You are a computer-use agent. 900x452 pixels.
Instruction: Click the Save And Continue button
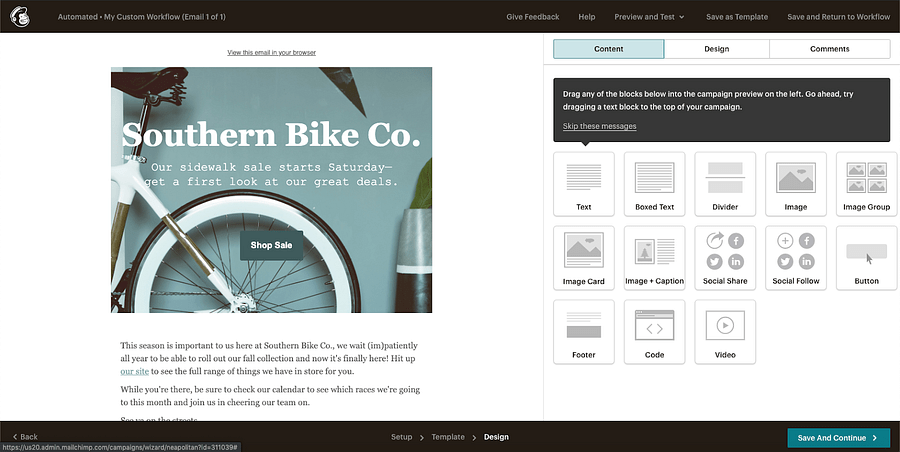tap(838, 437)
